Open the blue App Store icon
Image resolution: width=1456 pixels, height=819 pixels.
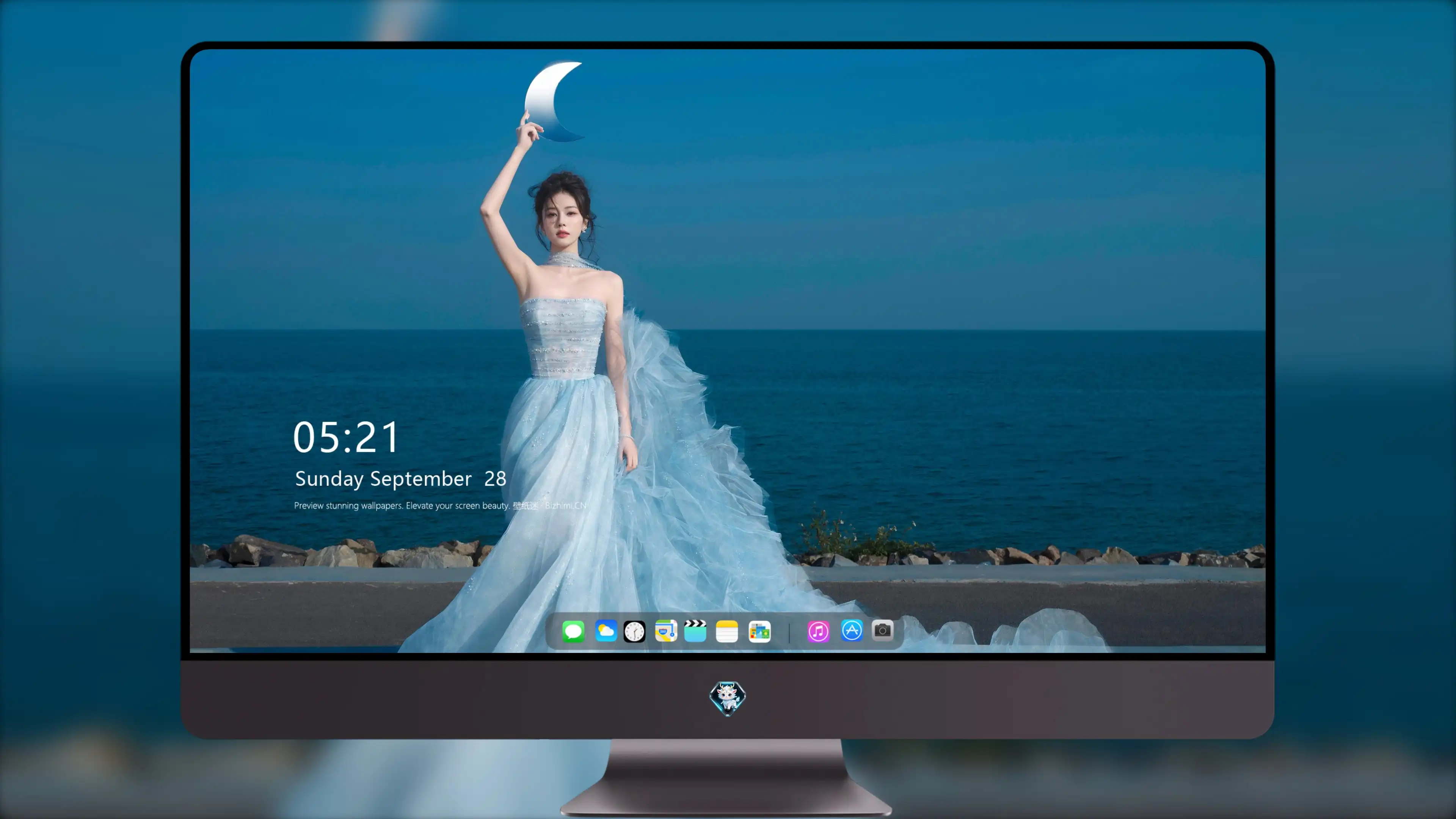[x=852, y=630]
